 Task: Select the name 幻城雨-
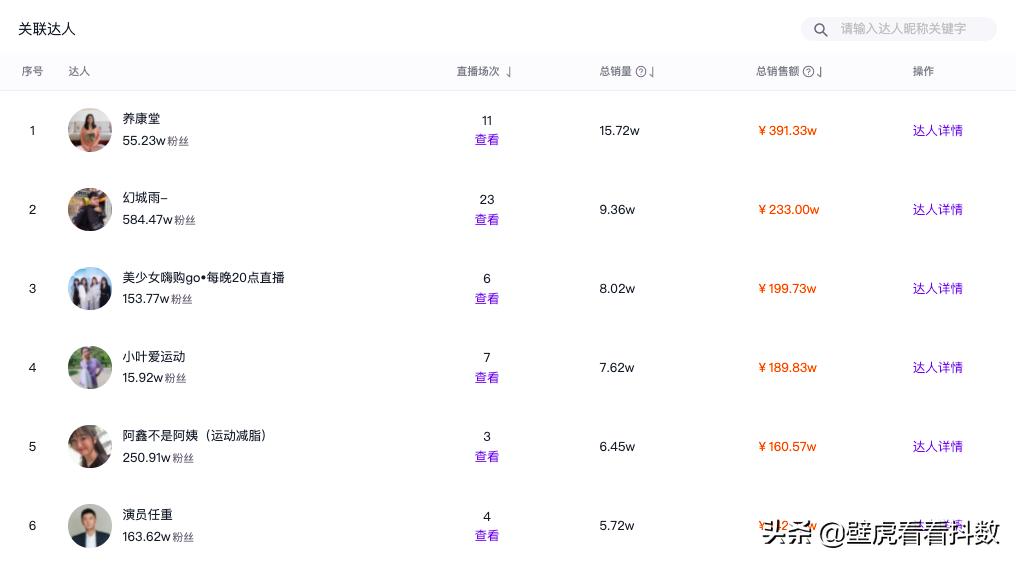point(145,198)
